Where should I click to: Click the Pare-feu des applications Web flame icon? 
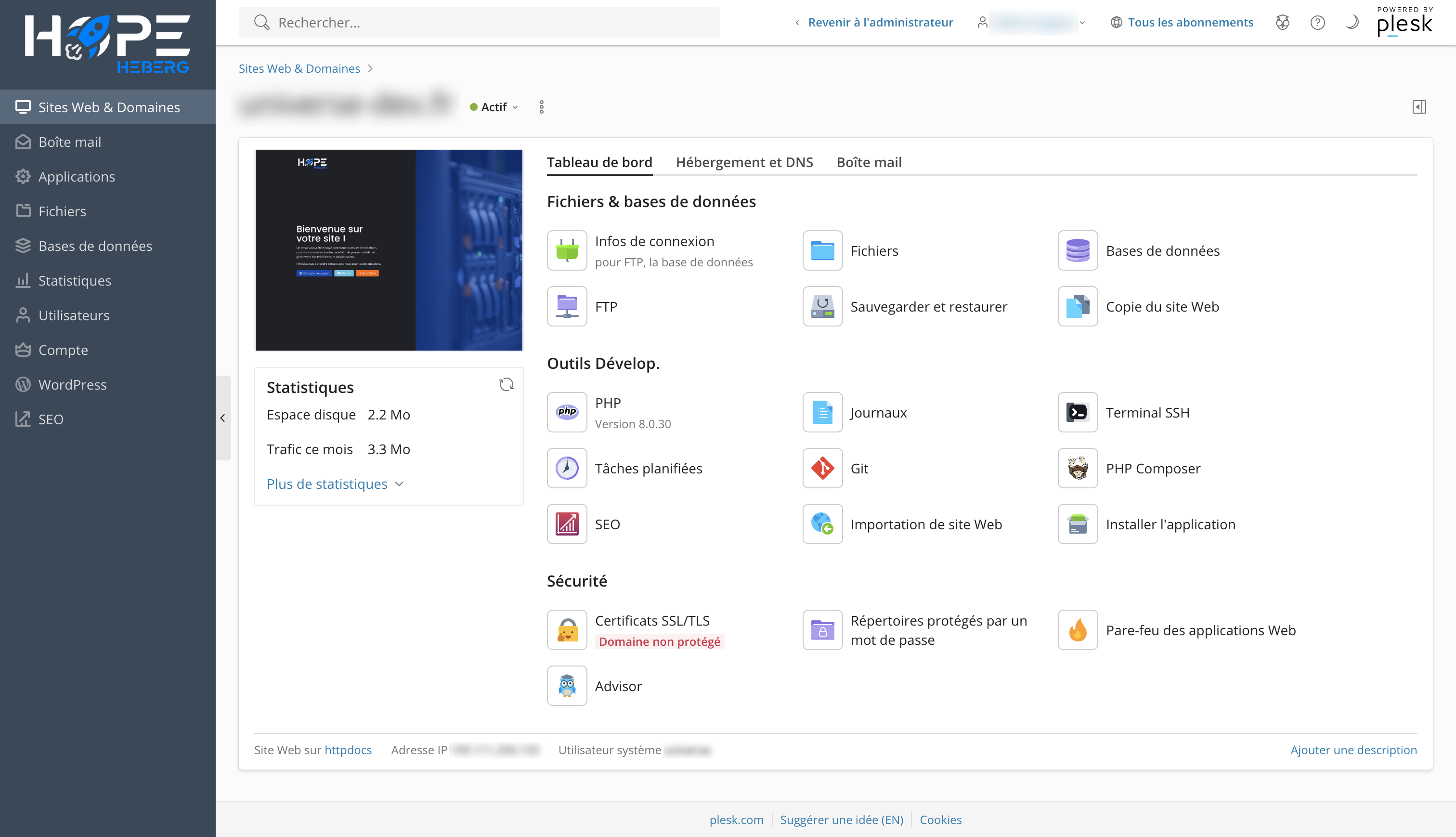pos(1078,630)
